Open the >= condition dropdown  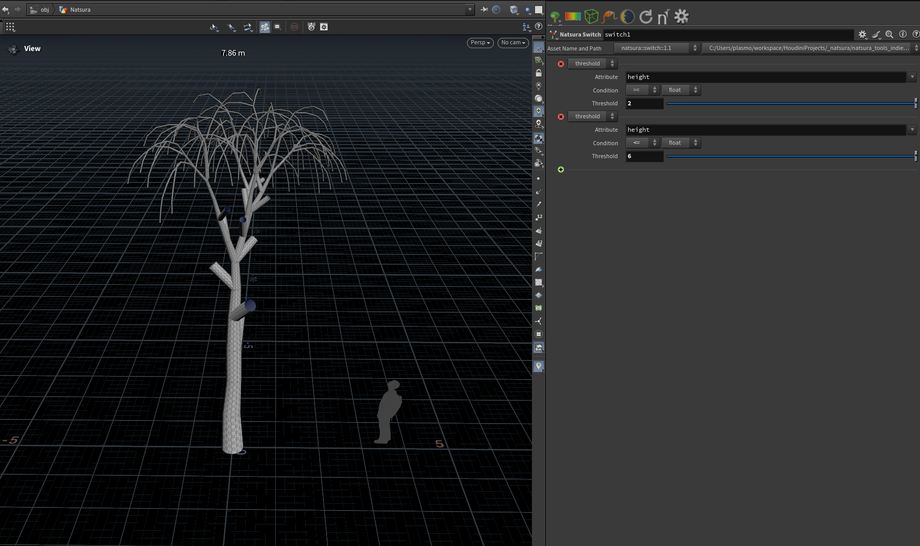click(x=642, y=90)
